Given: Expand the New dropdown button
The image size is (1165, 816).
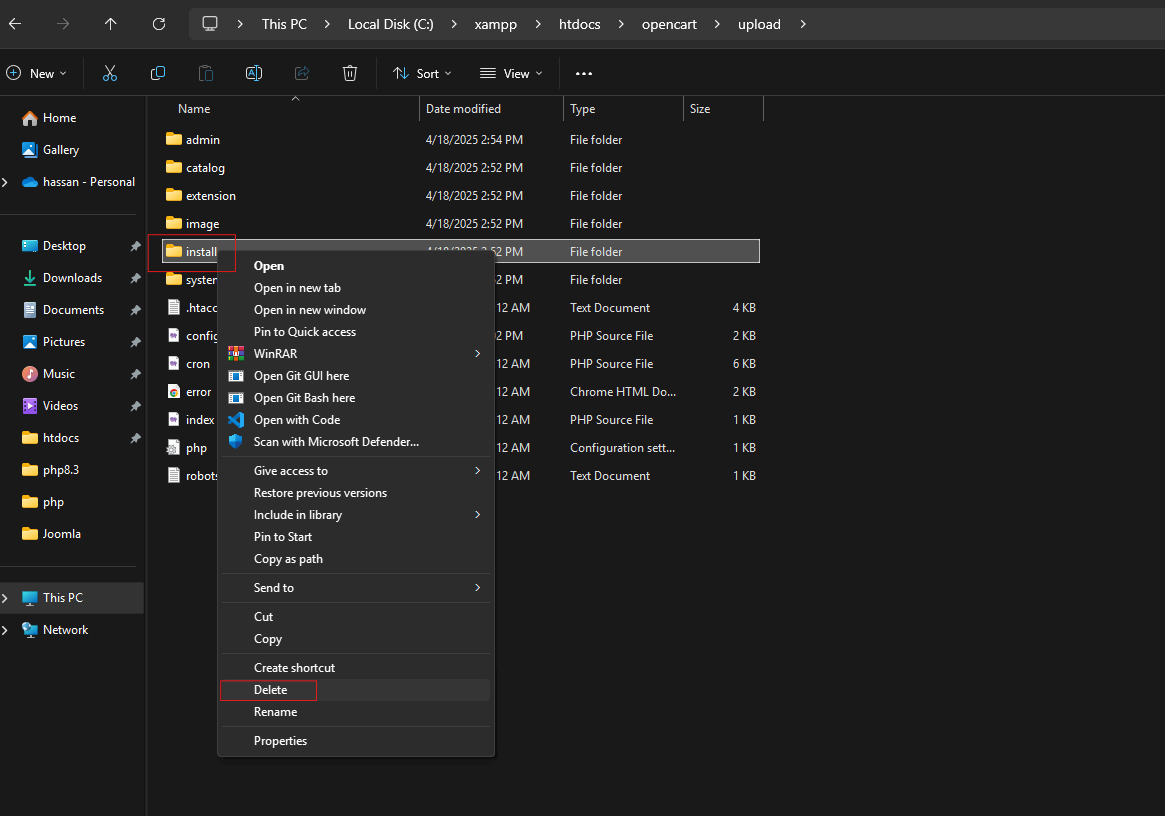Looking at the screenshot, I should coord(37,73).
